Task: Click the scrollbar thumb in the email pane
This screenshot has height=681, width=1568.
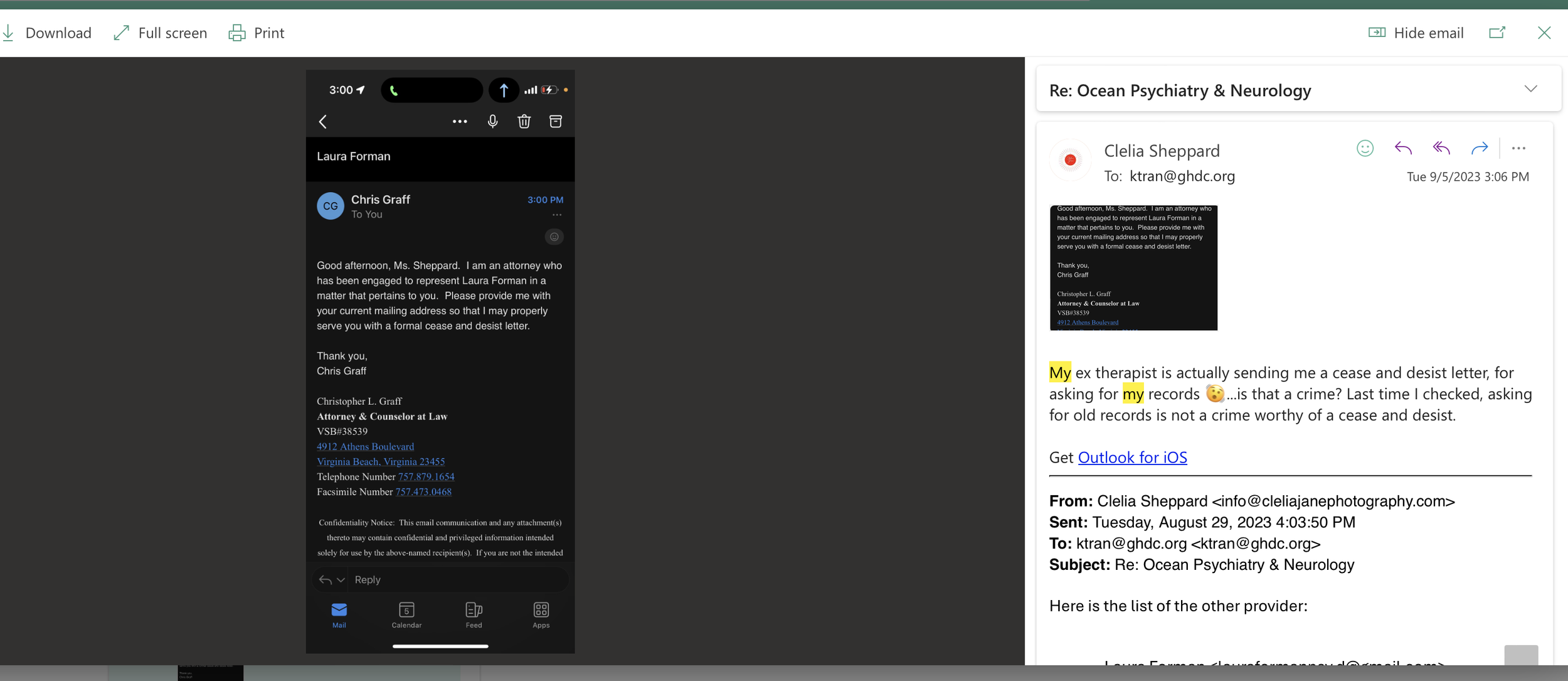Action: coord(1521,655)
